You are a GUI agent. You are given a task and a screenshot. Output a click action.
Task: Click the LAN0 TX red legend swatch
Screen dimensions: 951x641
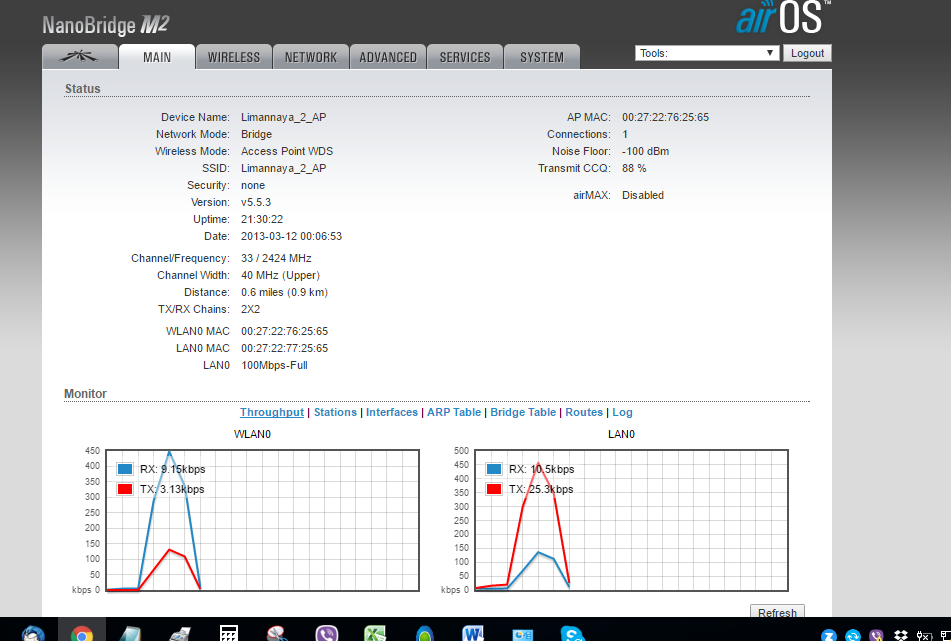(494, 489)
